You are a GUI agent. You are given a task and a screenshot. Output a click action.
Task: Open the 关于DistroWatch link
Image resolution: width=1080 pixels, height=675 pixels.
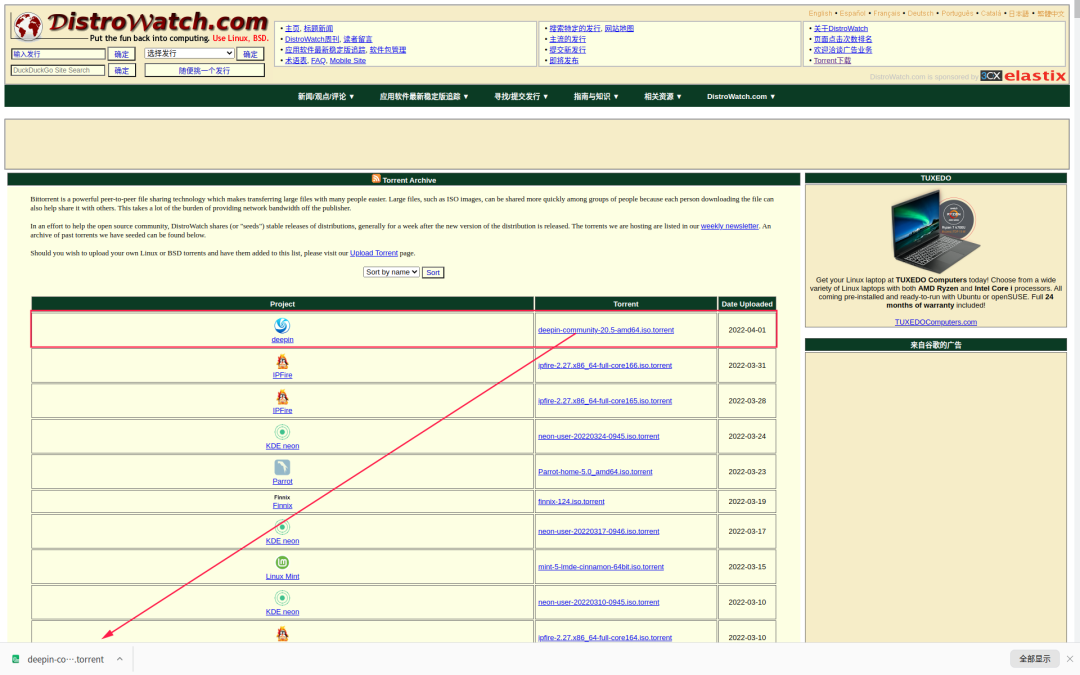pos(840,28)
